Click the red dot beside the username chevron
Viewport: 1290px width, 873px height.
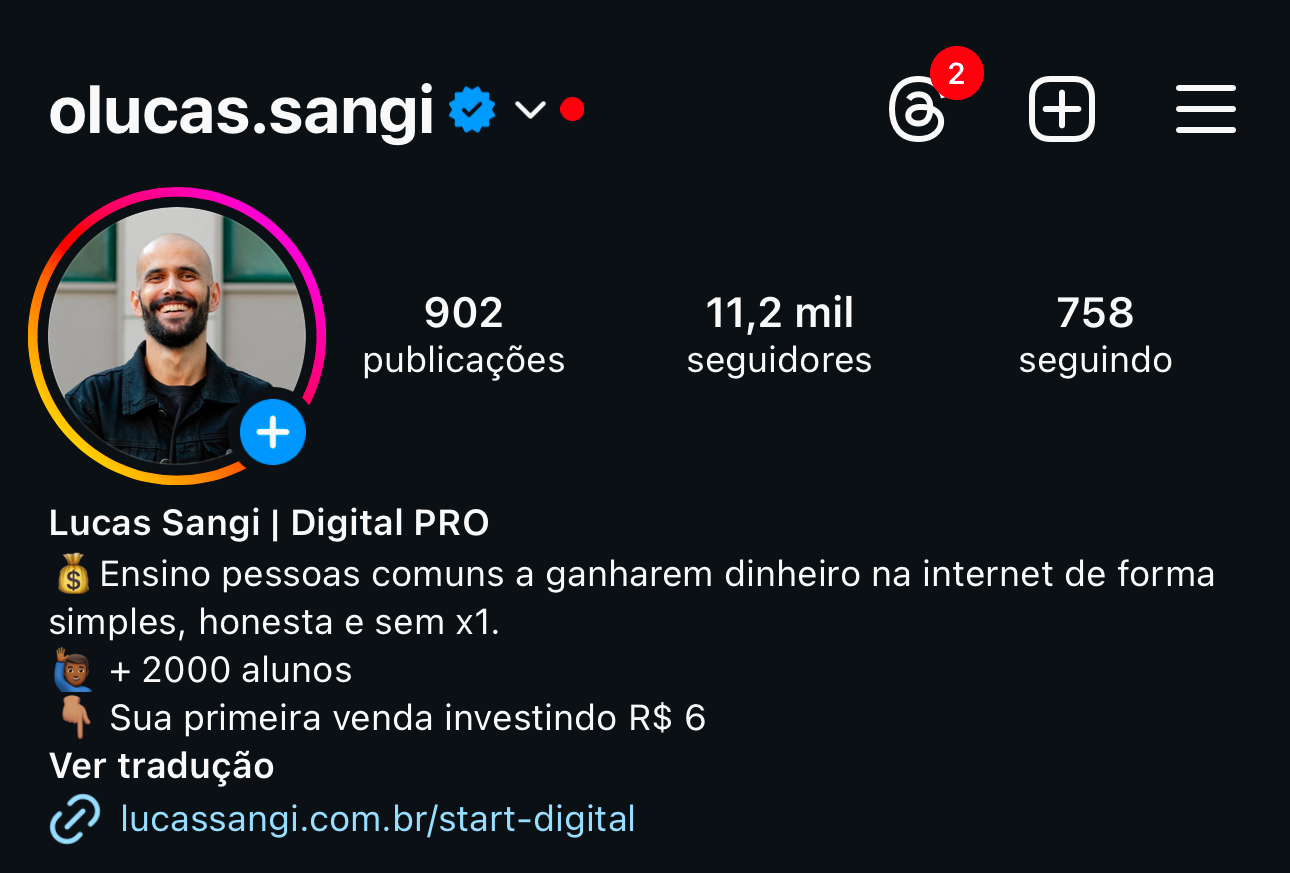572,109
